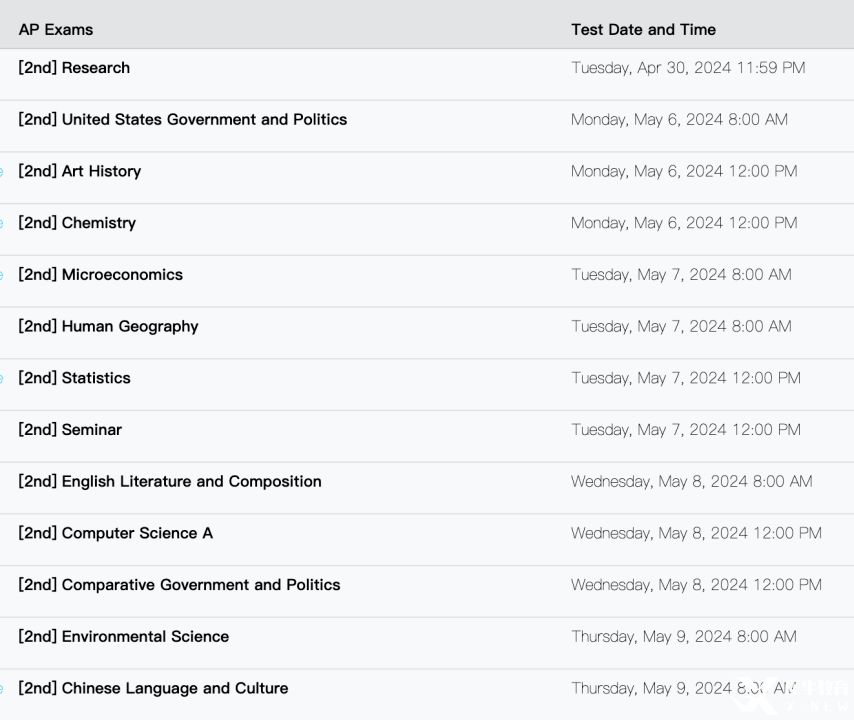
Task: Click the Thursday, May 9, 2024 8:00 AM date for Environmental Science
Action: click(x=683, y=637)
